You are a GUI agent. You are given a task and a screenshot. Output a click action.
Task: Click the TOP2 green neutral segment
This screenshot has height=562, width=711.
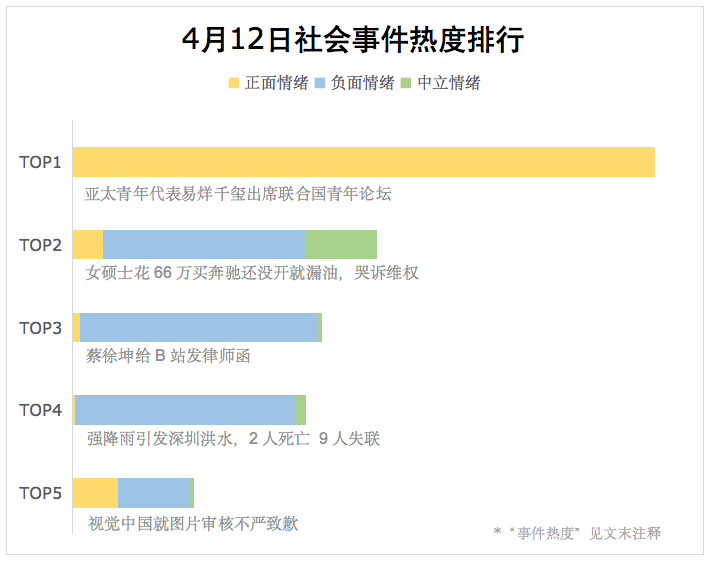341,244
